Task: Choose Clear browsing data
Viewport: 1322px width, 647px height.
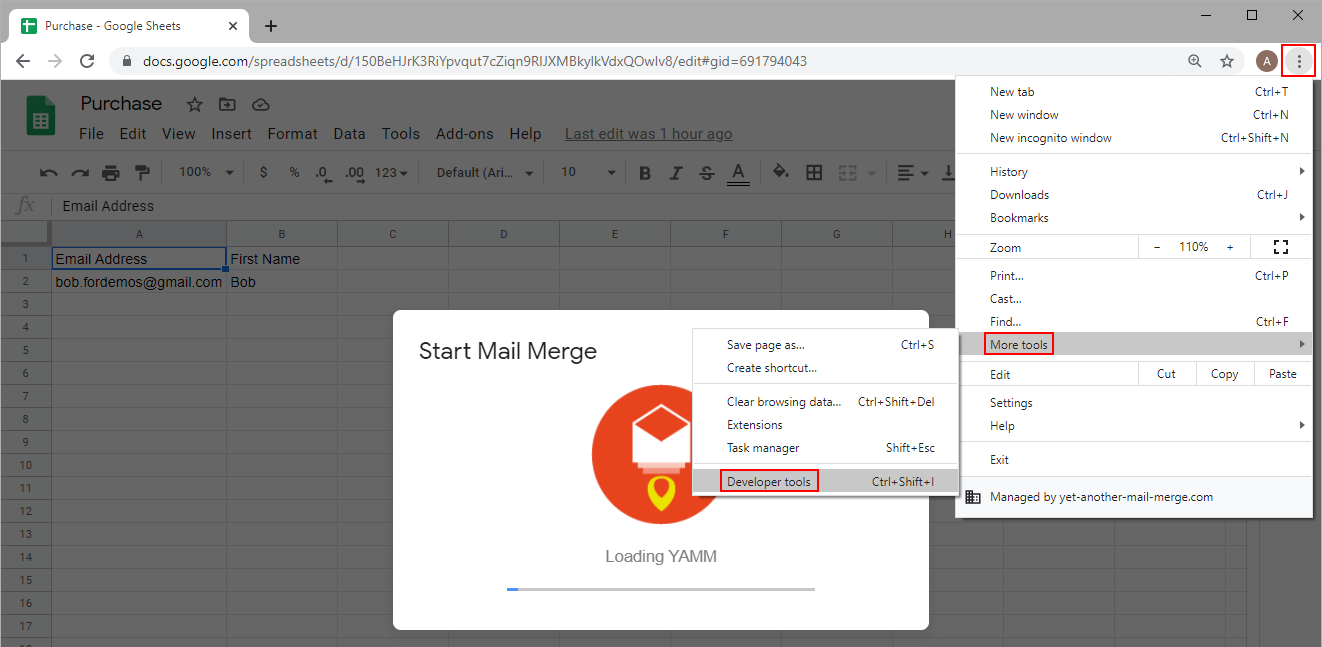Action: (825, 402)
